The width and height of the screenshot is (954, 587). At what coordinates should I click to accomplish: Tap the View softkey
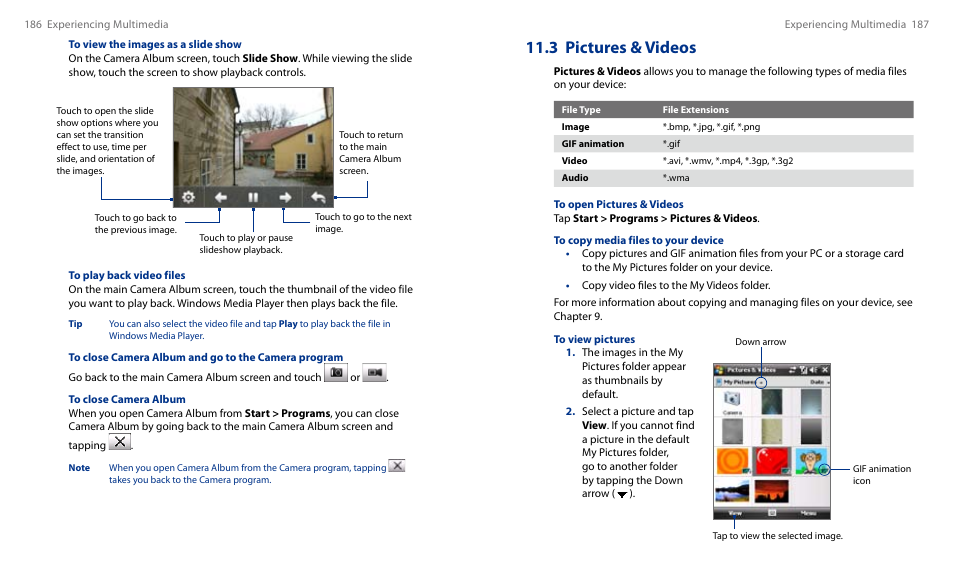(x=735, y=513)
